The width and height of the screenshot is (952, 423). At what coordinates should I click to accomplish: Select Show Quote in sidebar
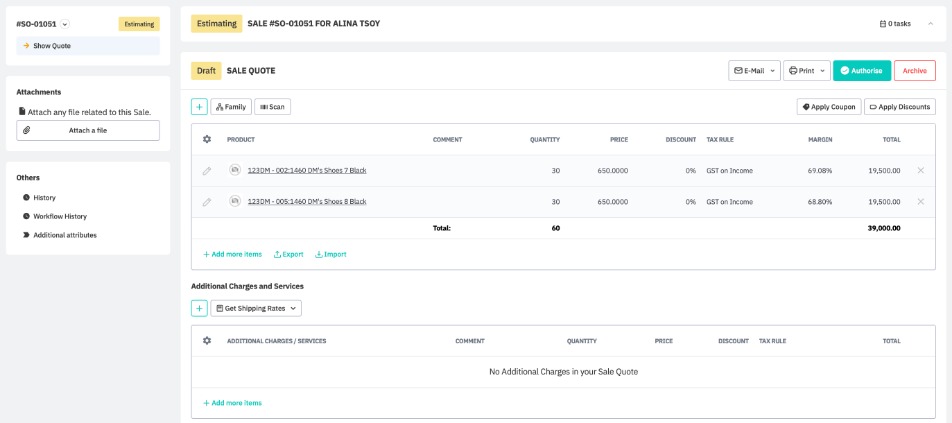click(88, 46)
